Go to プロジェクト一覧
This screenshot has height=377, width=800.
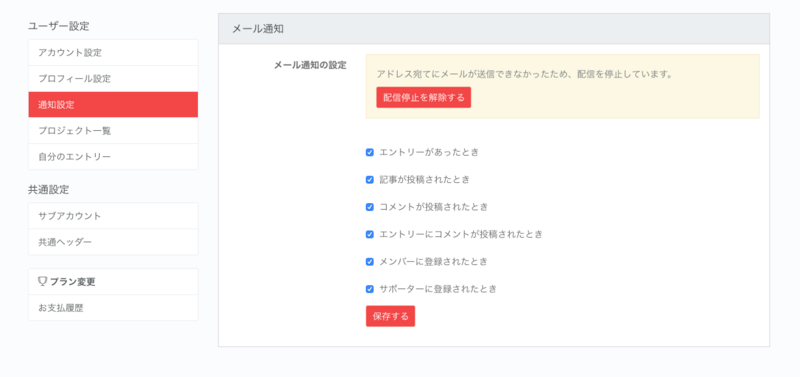pyautogui.click(x=113, y=131)
